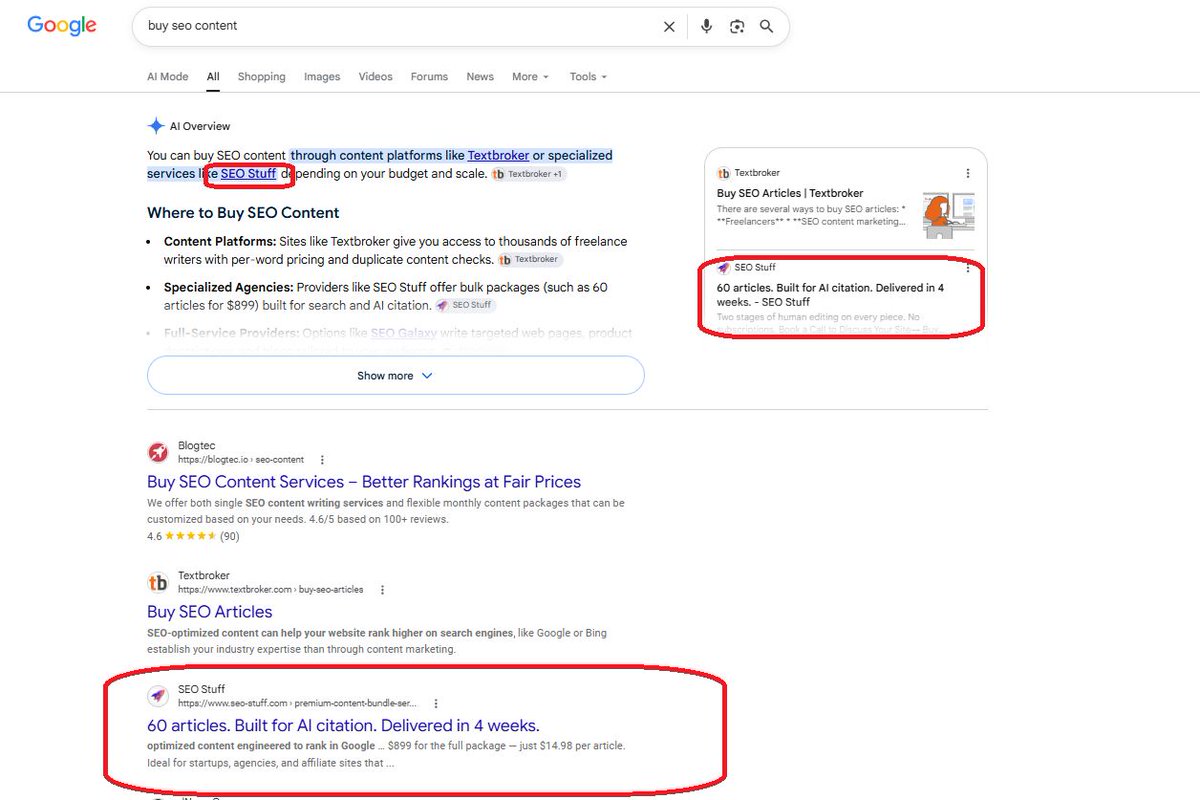The width and height of the screenshot is (1200, 800).
Task: Click the Textbroker card illustration thumbnail
Action: 948,214
